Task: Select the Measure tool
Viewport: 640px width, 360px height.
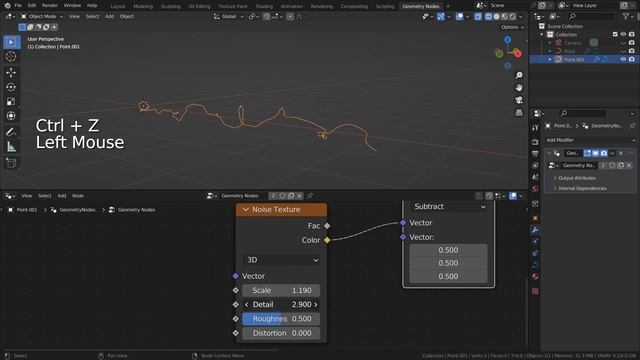Action: [x=11, y=147]
